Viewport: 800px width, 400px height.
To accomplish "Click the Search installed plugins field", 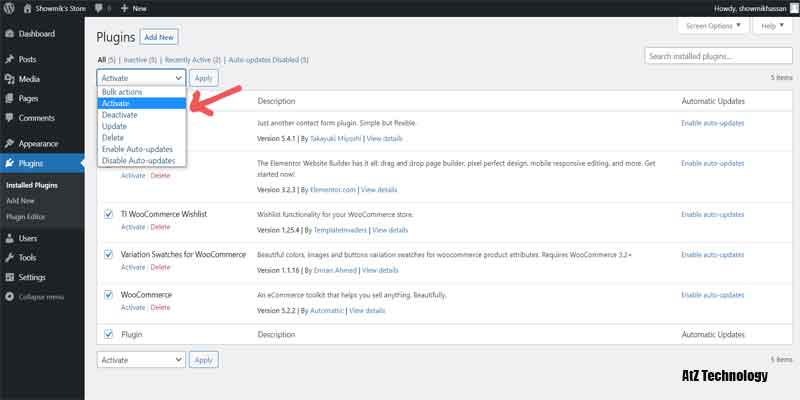I will click(718, 56).
